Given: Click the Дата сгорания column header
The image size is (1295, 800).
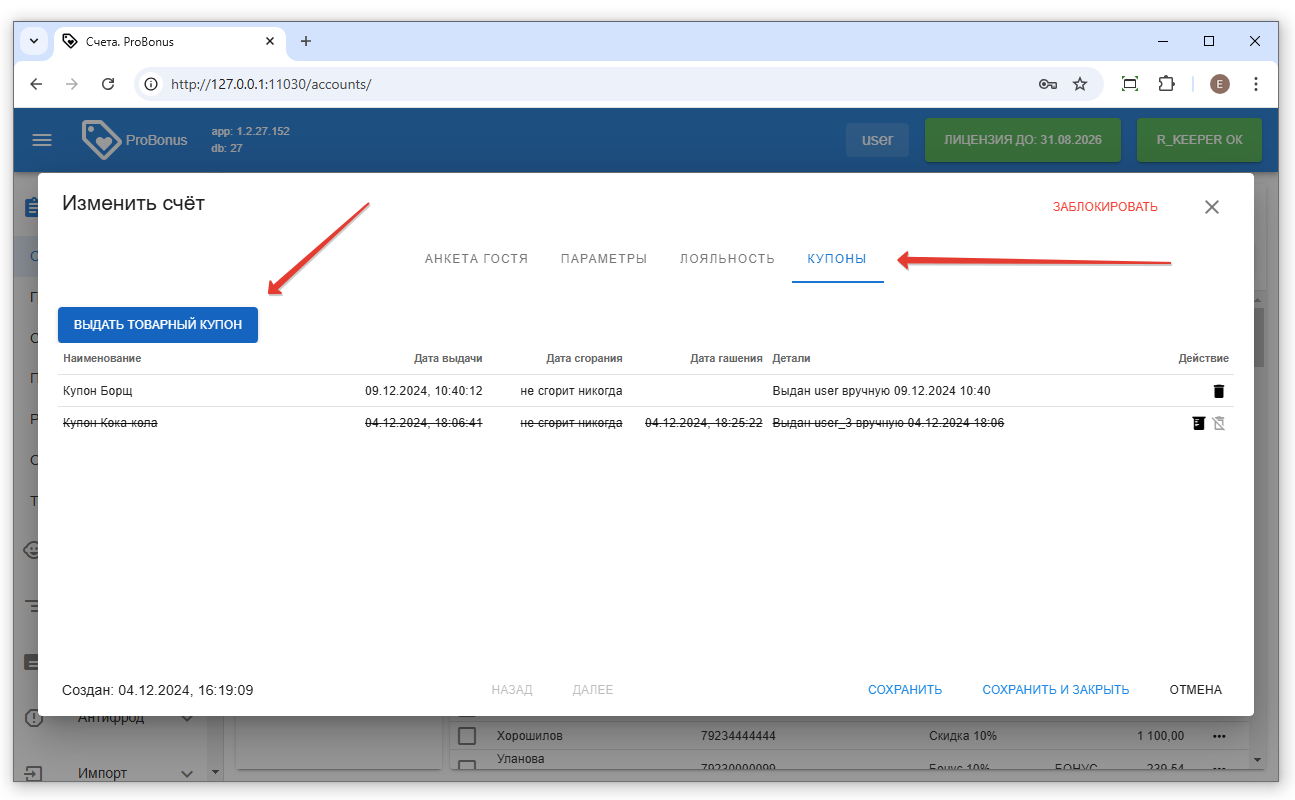Looking at the screenshot, I should pos(584,358).
